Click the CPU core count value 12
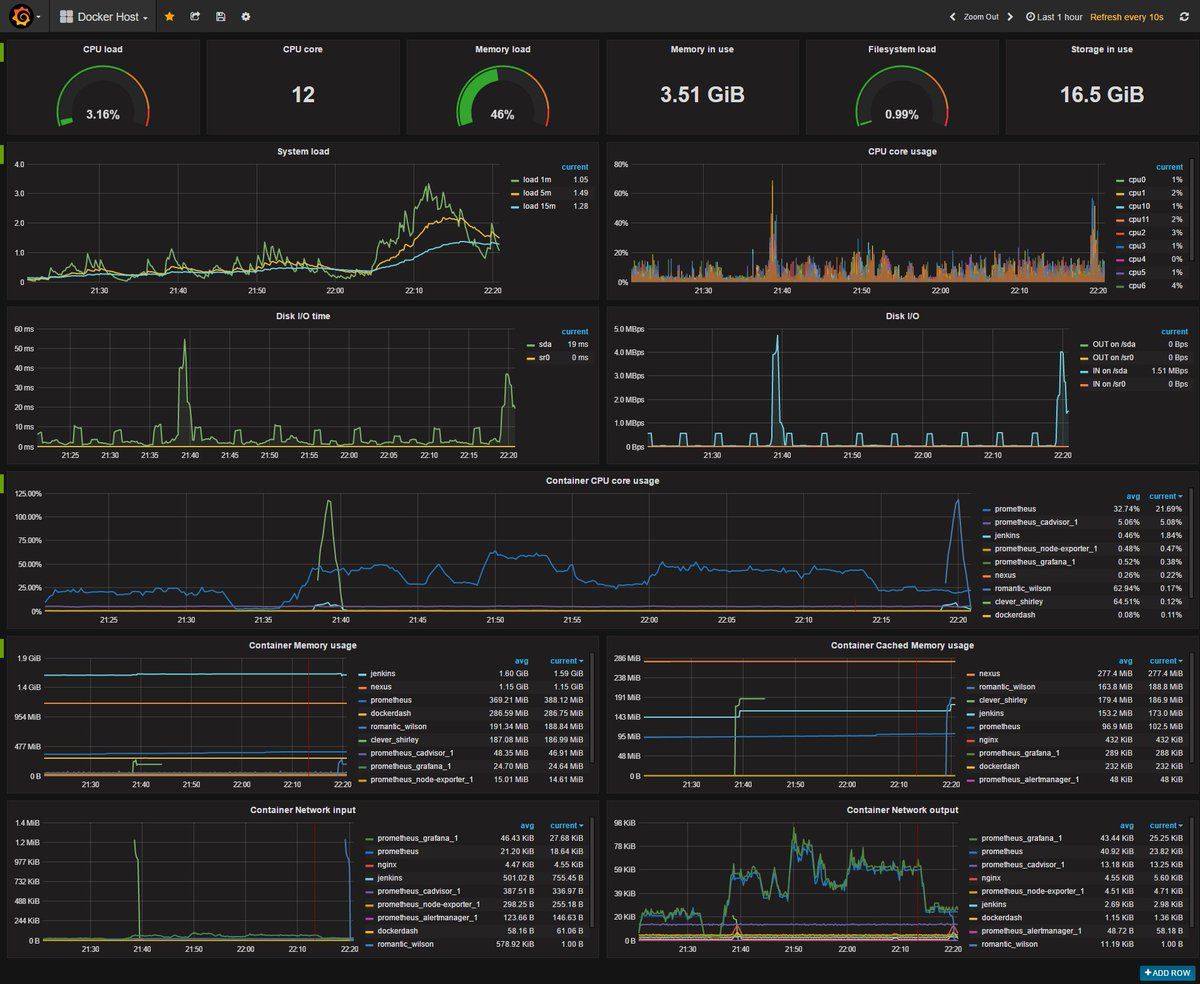 click(303, 95)
